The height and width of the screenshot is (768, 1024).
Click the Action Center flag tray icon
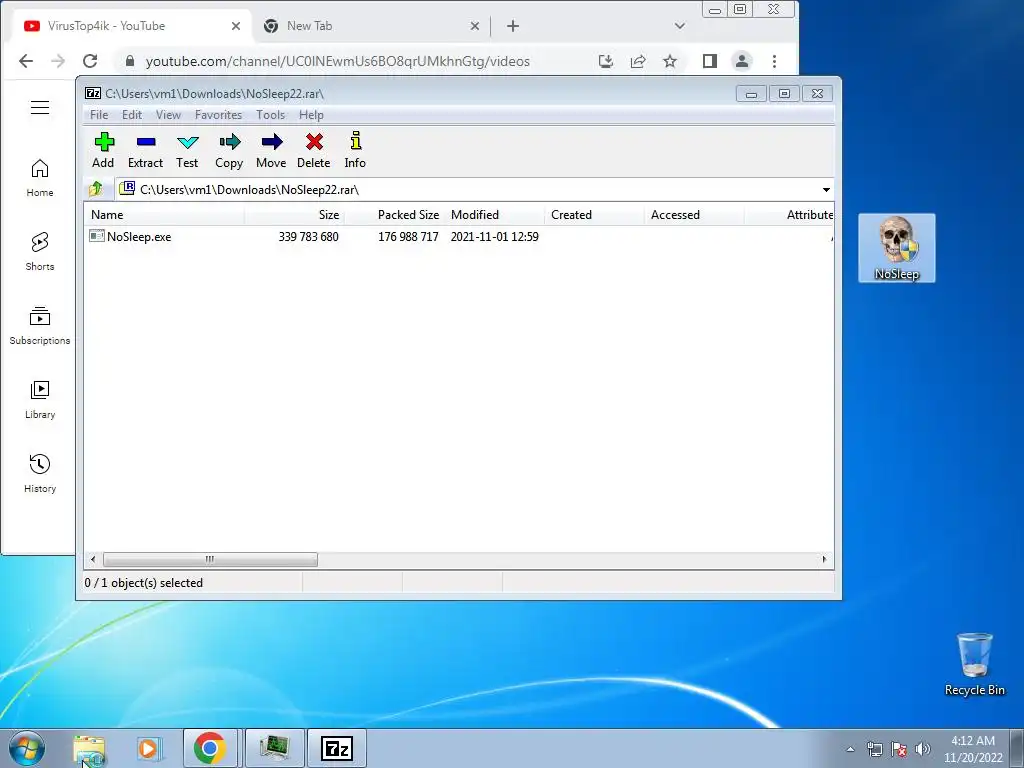click(899, 749)
